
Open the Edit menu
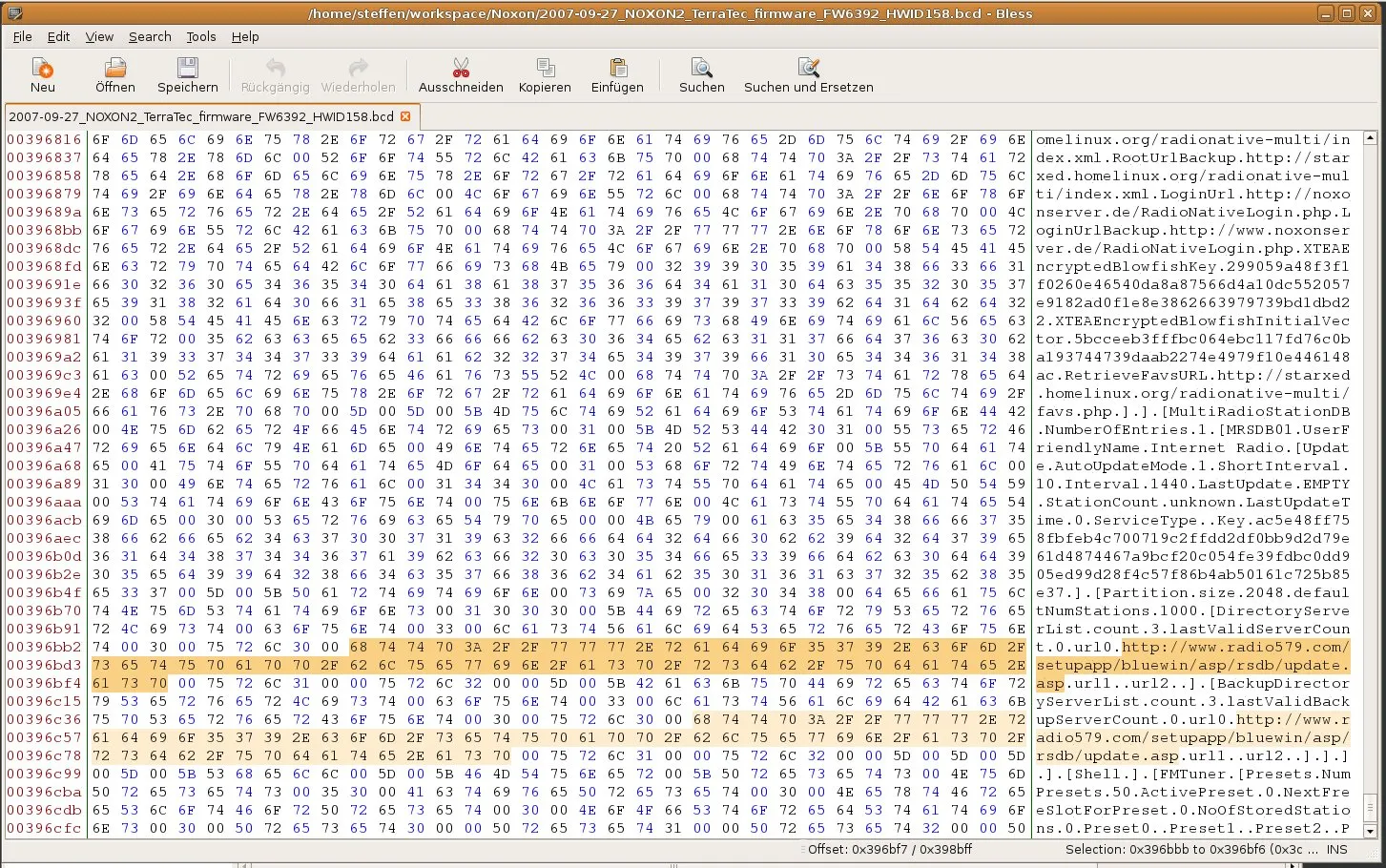[x=58, y=36]
